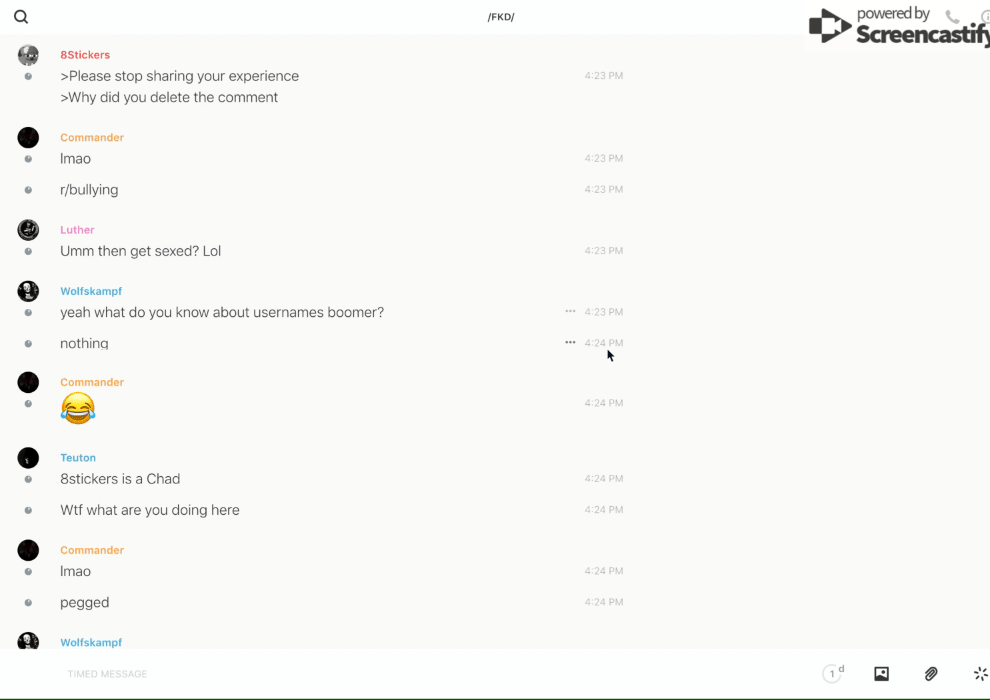Click the 4:24 PM timestamp beside "pegged"
Screen dimensions: 990x700
click(x=604, y=602)
